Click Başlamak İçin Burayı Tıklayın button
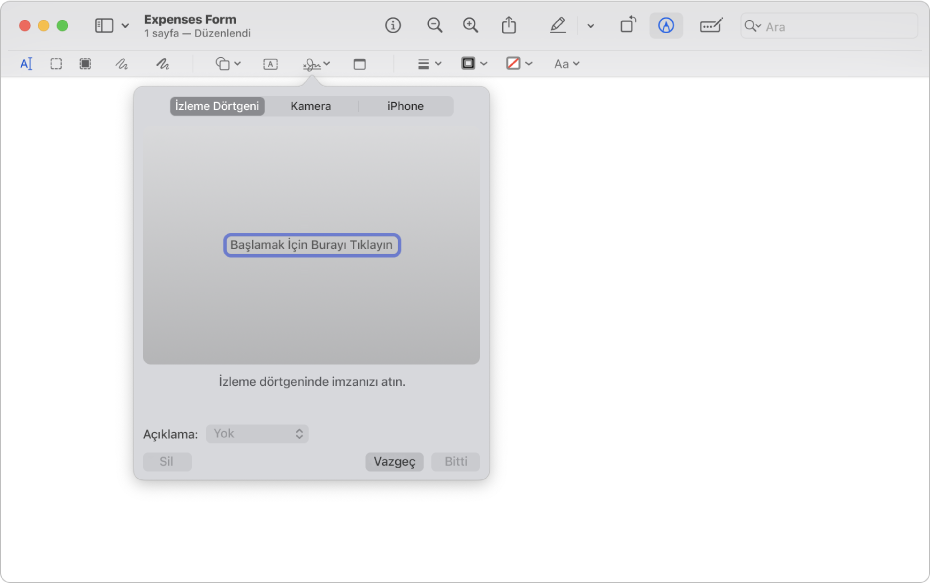Screen dimensions: 931x585 click(x=311, y=245)
